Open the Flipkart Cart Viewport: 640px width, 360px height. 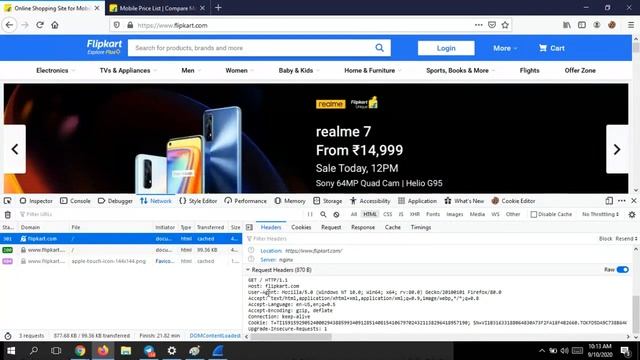[x=551, y=48]
